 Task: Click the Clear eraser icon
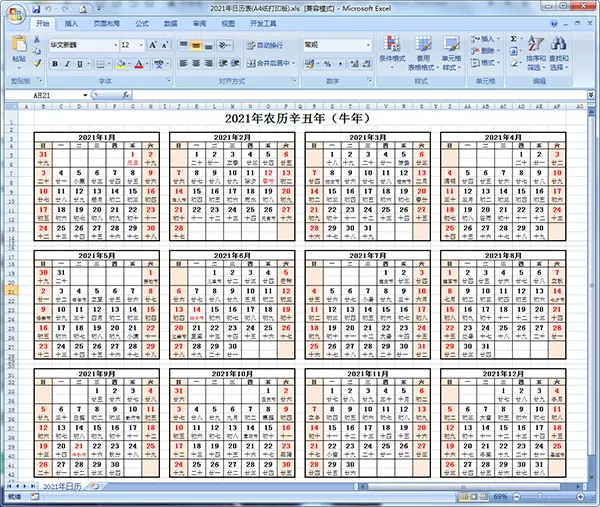(x=514, y=63)
